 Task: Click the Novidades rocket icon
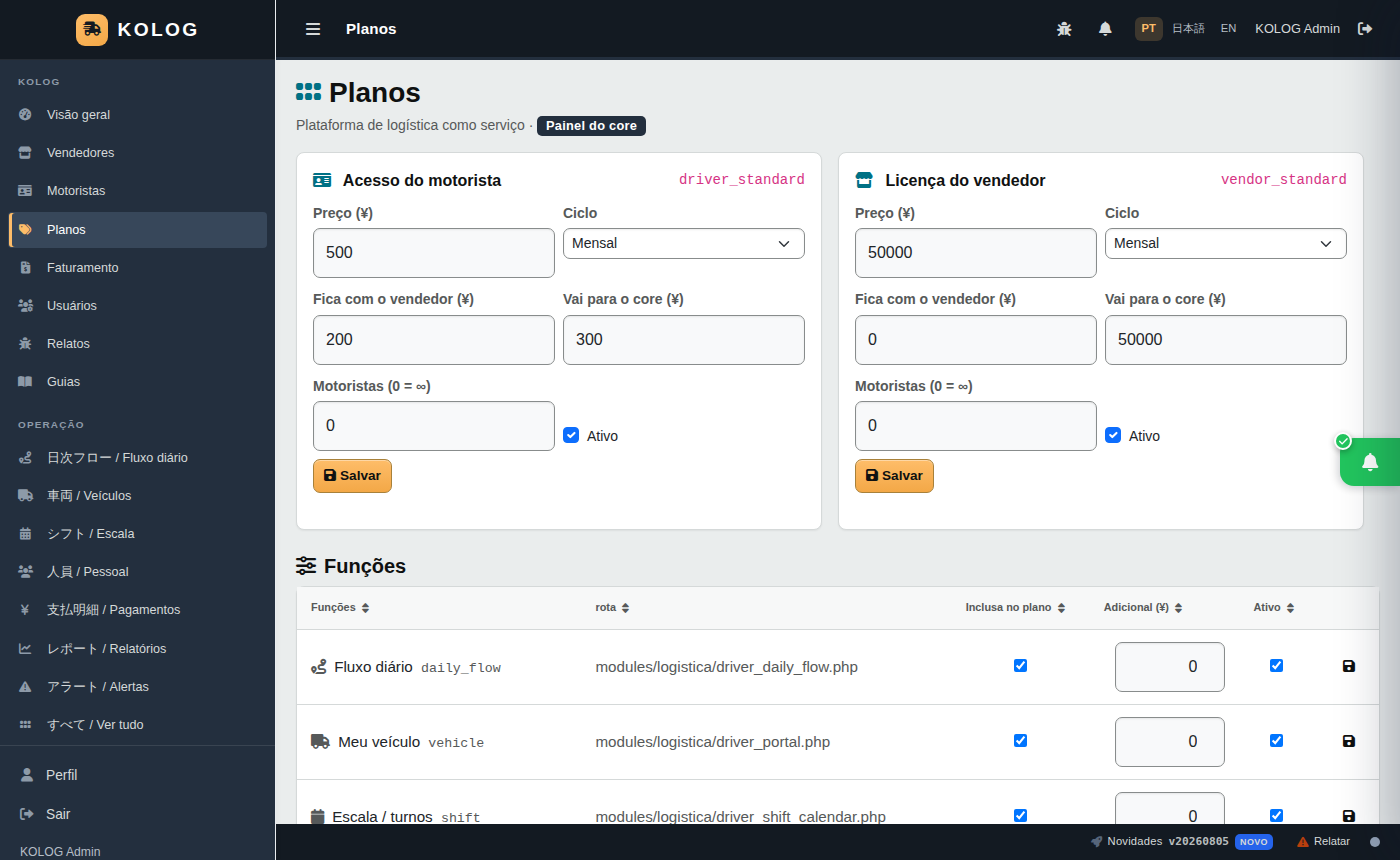(1097, 842)
